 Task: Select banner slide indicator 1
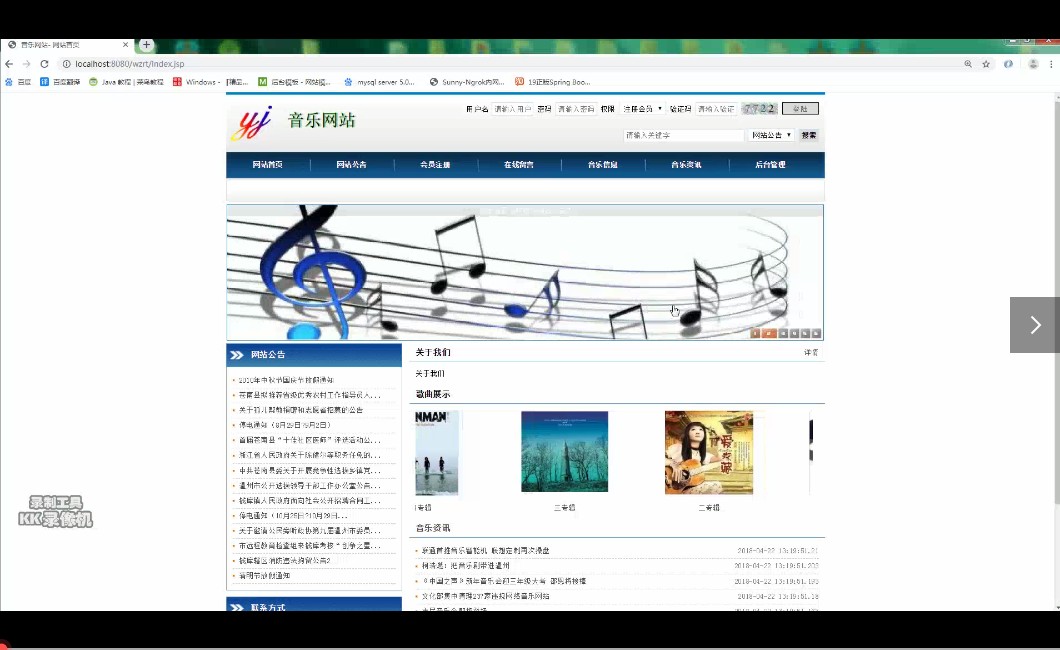(x=755, y=333)
